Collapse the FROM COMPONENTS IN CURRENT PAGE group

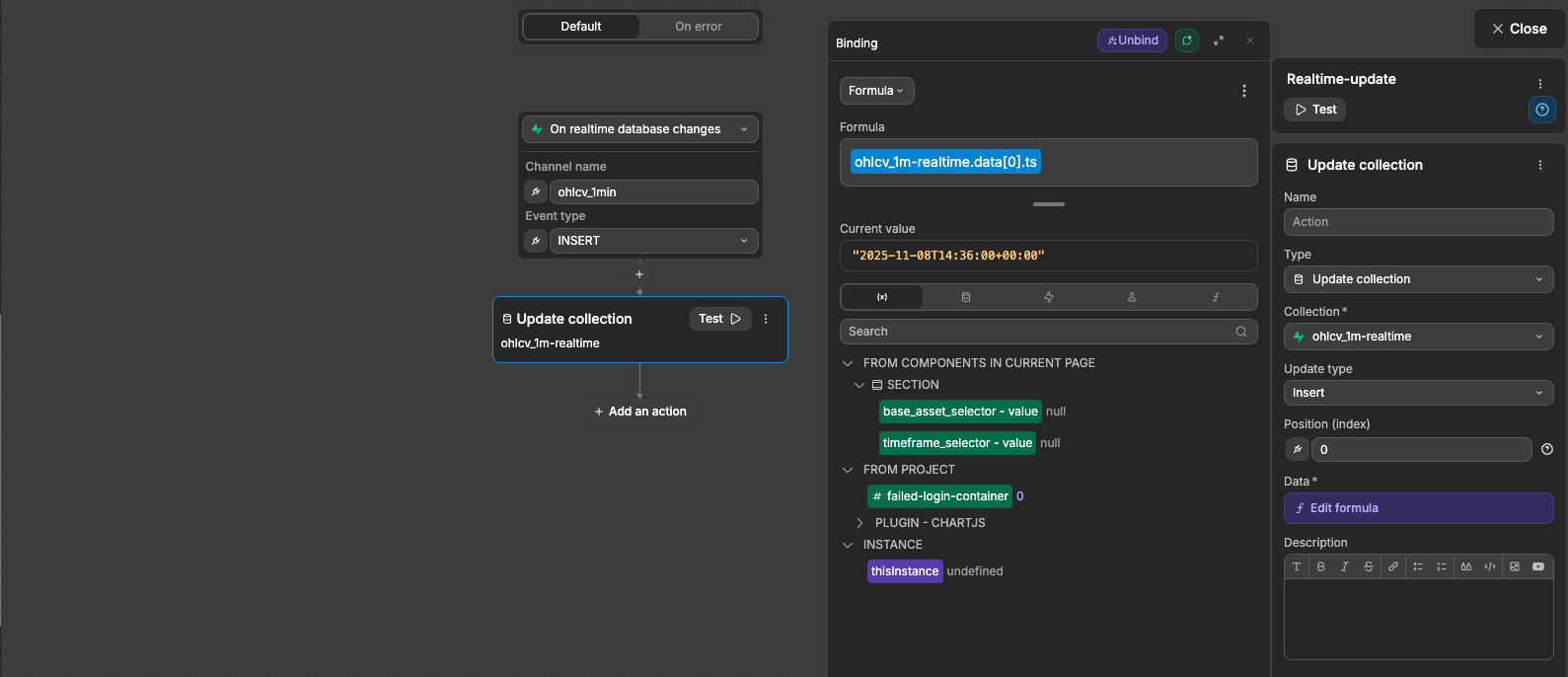click(x=848, y=363)
